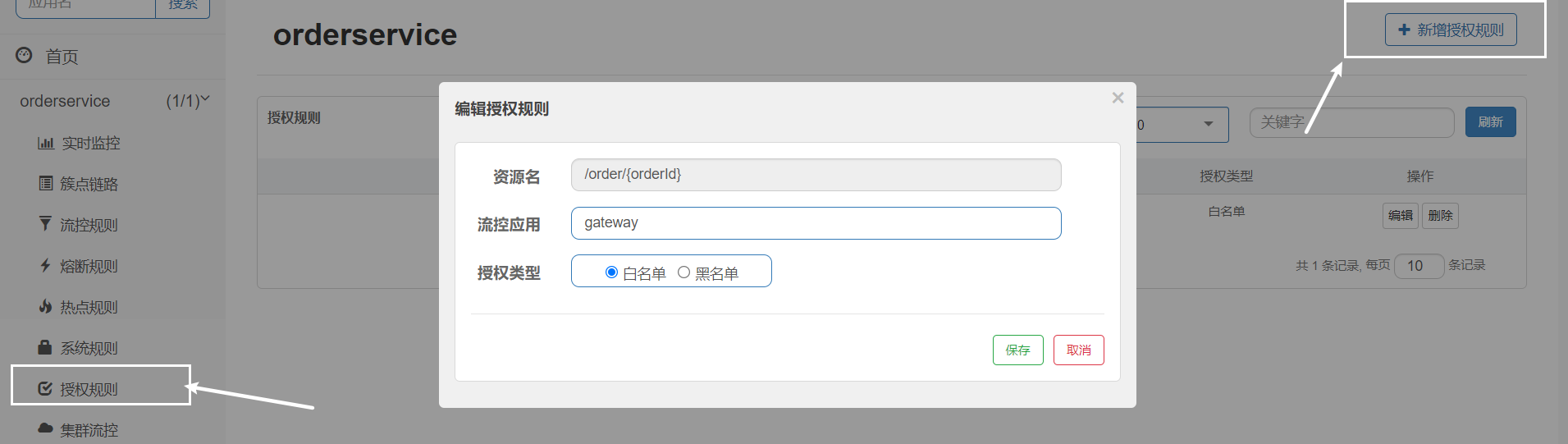Collapse the orderservice sidebar group

click(x=204, y=100)
